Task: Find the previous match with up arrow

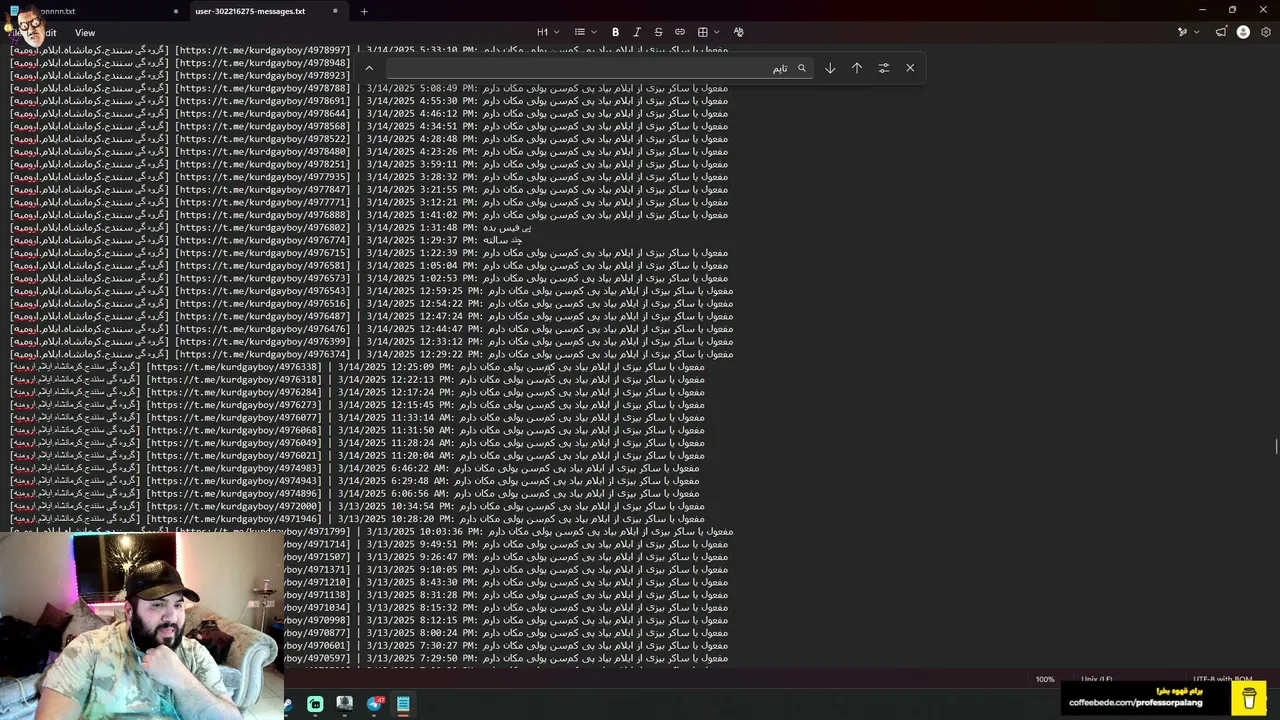Action: pos(857,68)
